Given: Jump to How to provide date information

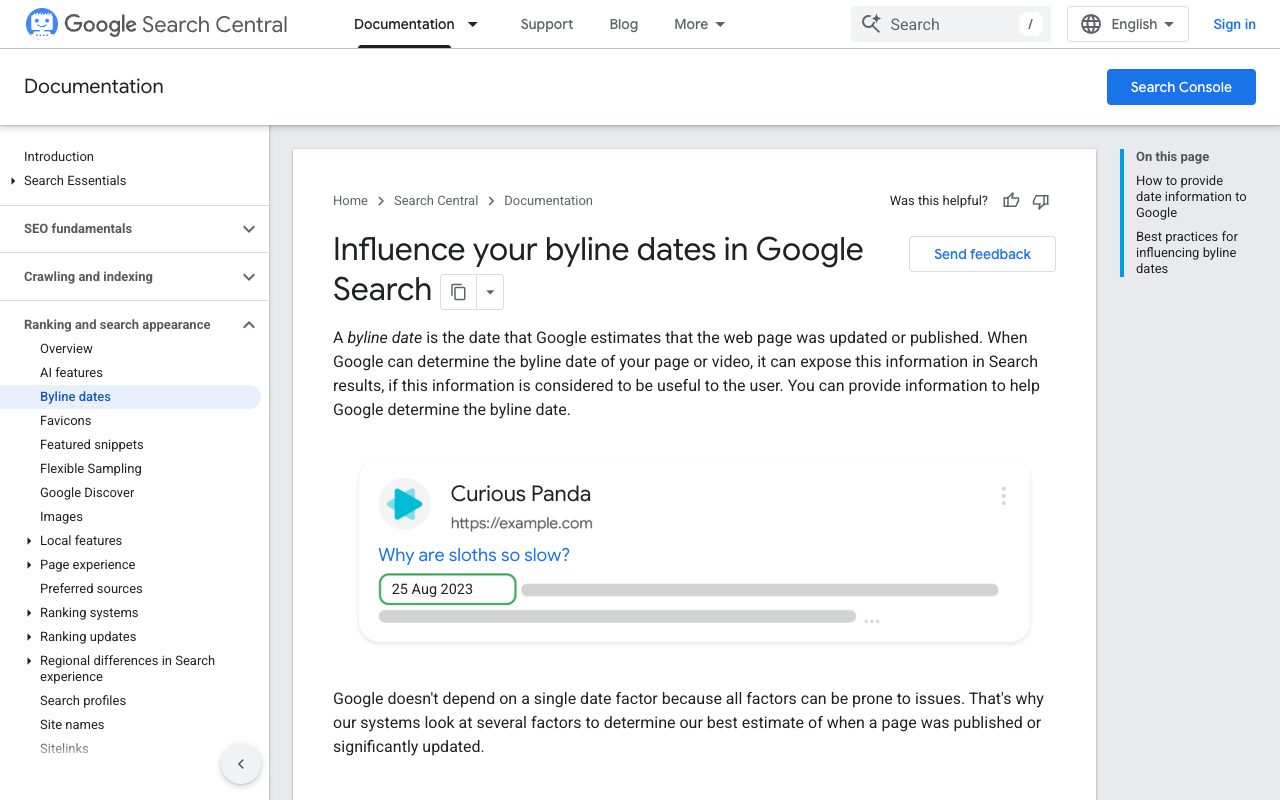Looking at the screenshot, I should [x=1191, y=197].
